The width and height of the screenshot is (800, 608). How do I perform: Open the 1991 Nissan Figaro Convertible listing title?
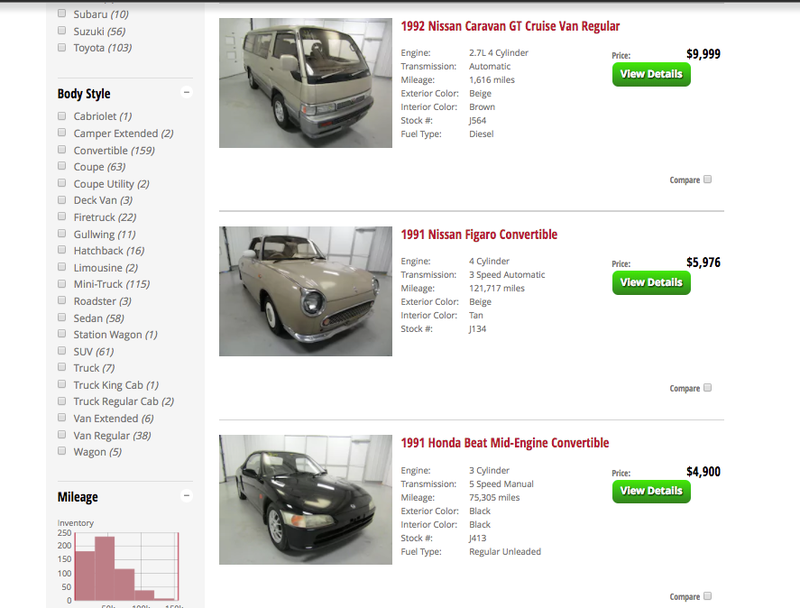(x=479, y=235)
